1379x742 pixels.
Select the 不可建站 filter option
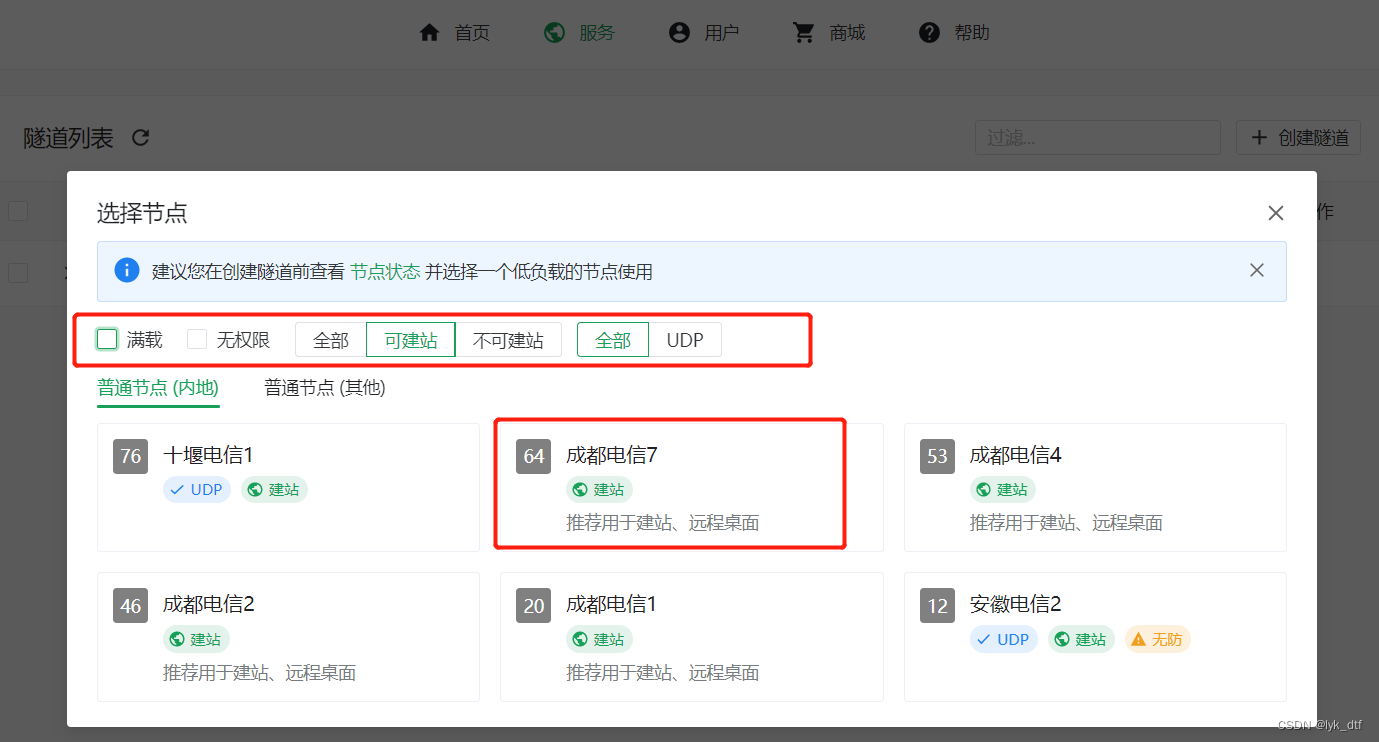508,340
